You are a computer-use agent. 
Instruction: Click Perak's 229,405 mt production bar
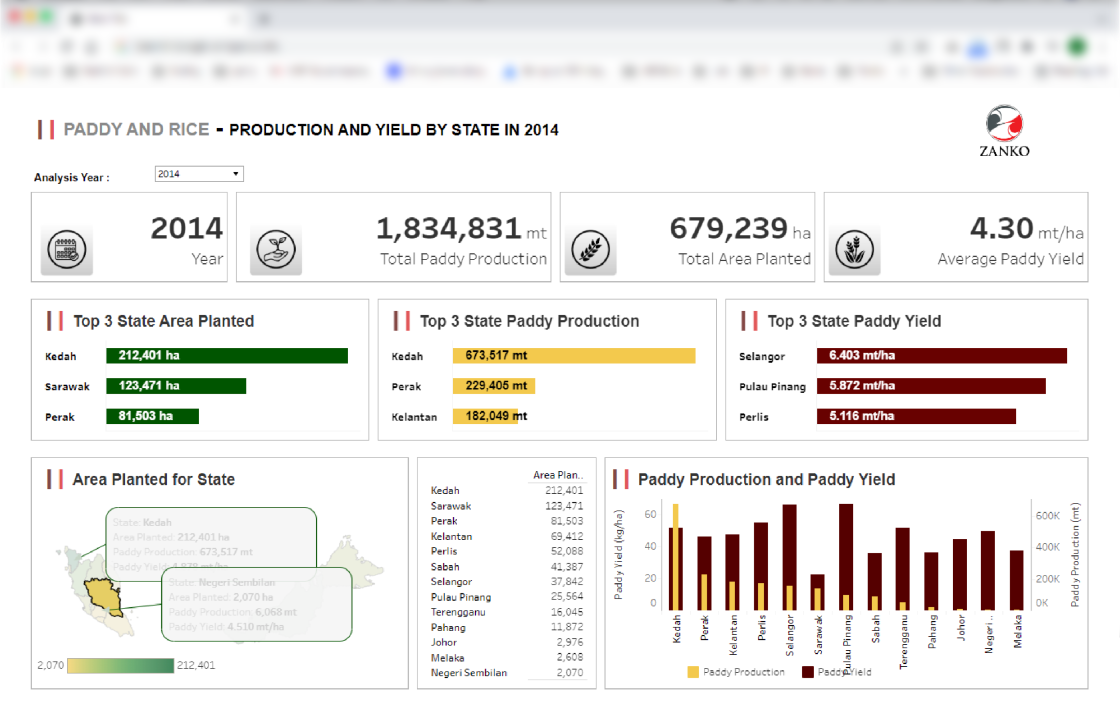(494, 386)
